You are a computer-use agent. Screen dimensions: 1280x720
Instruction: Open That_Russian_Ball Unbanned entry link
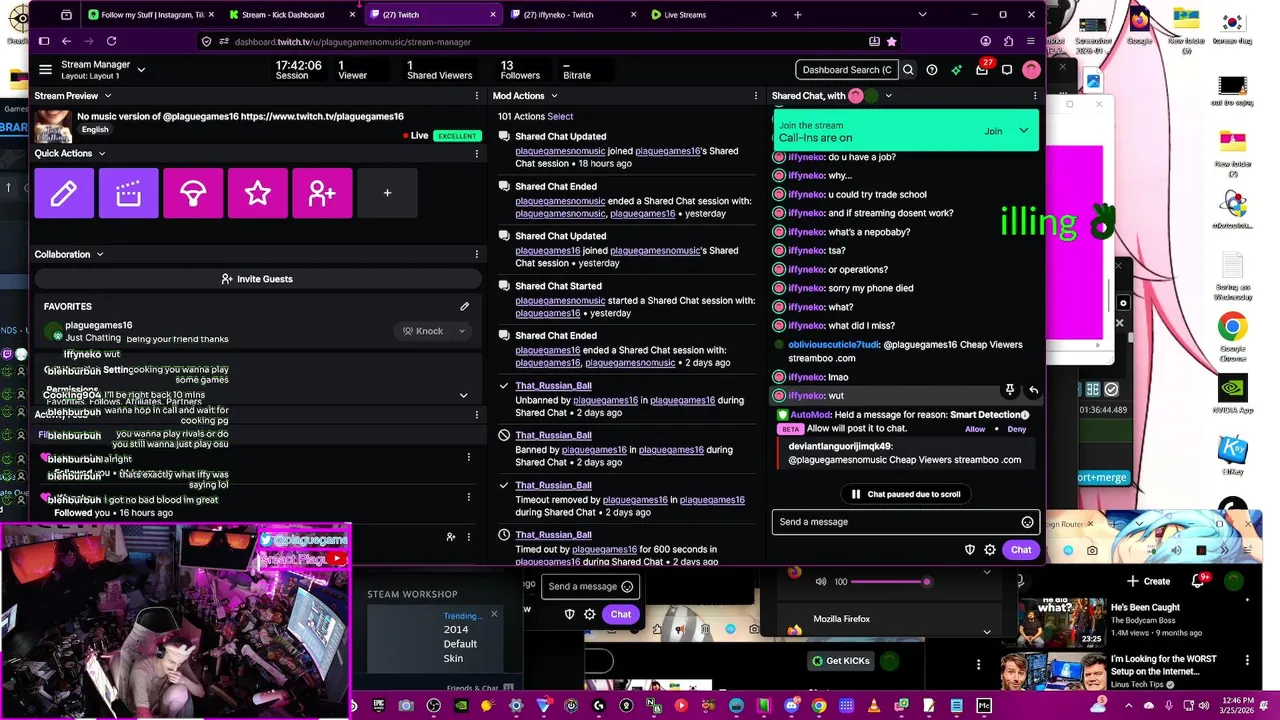click(553, 386)
